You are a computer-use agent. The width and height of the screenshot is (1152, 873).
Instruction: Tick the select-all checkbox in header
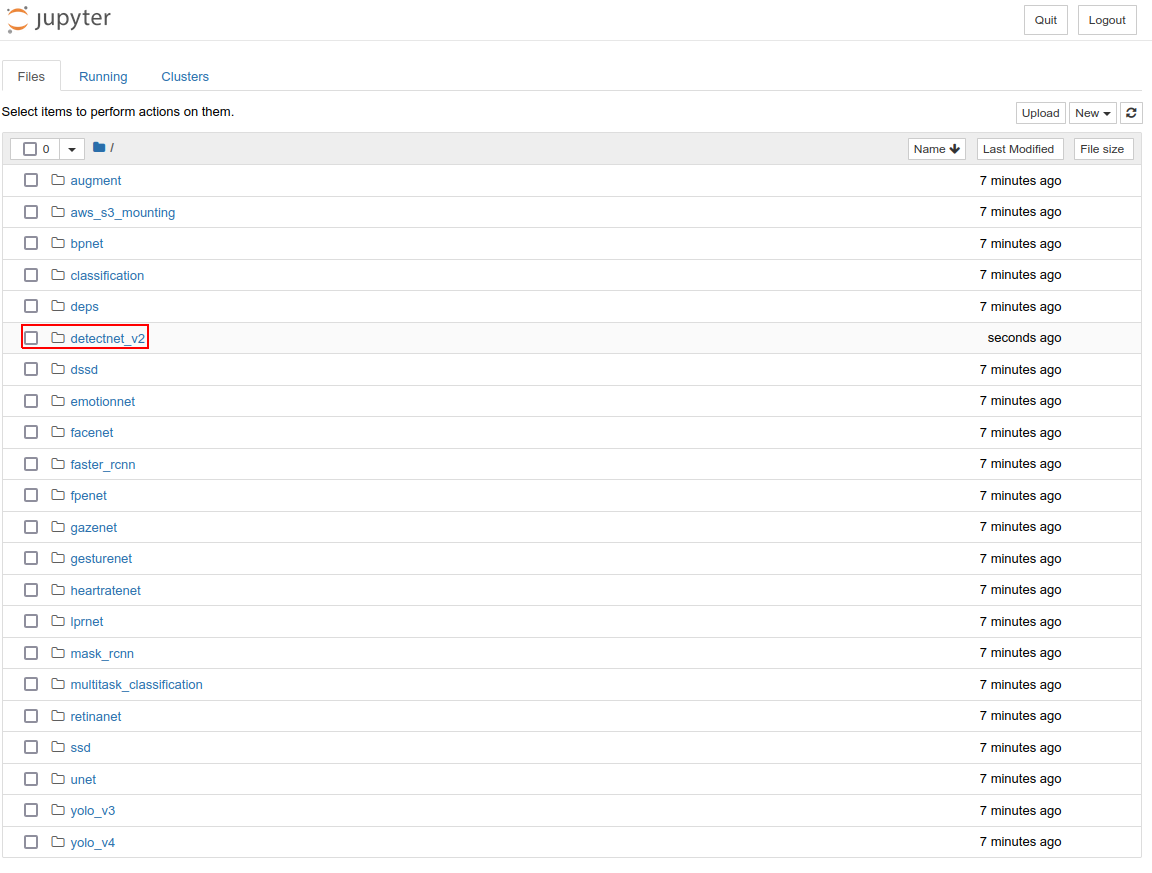point(30,149)
